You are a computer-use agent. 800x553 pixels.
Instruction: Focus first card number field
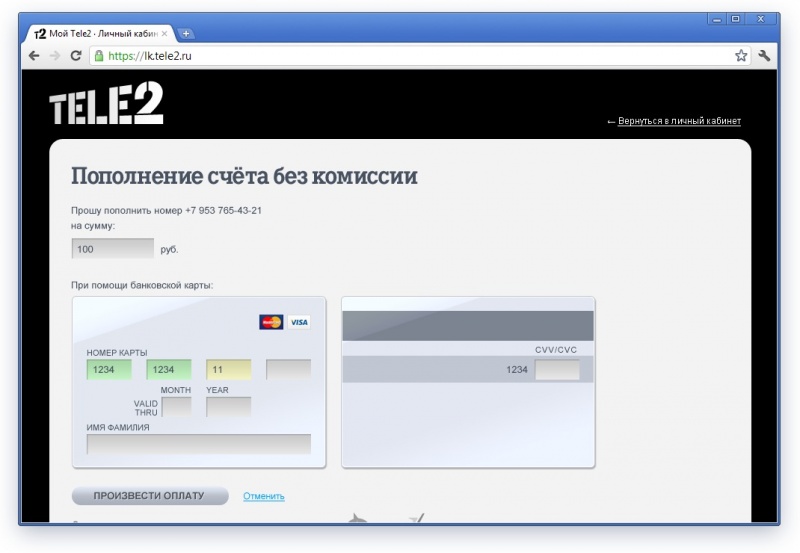109,369
